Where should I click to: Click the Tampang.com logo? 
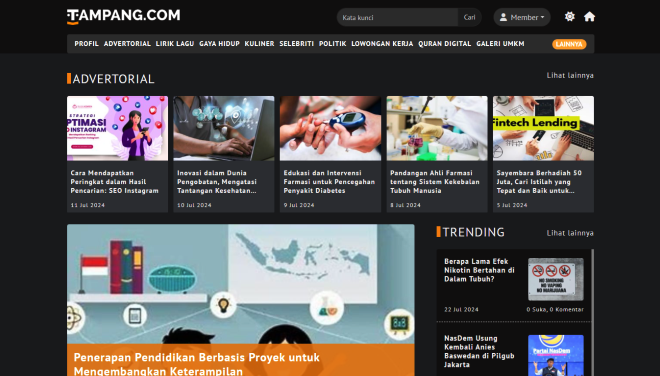click(x=123, y=16)
